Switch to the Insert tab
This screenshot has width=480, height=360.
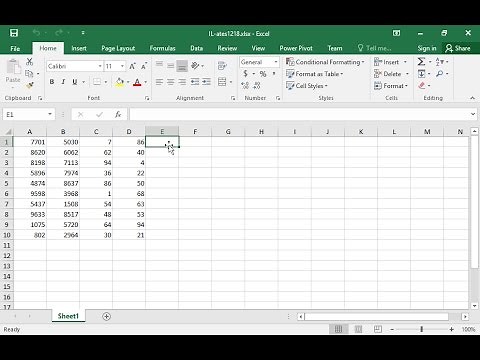(79, 48)
